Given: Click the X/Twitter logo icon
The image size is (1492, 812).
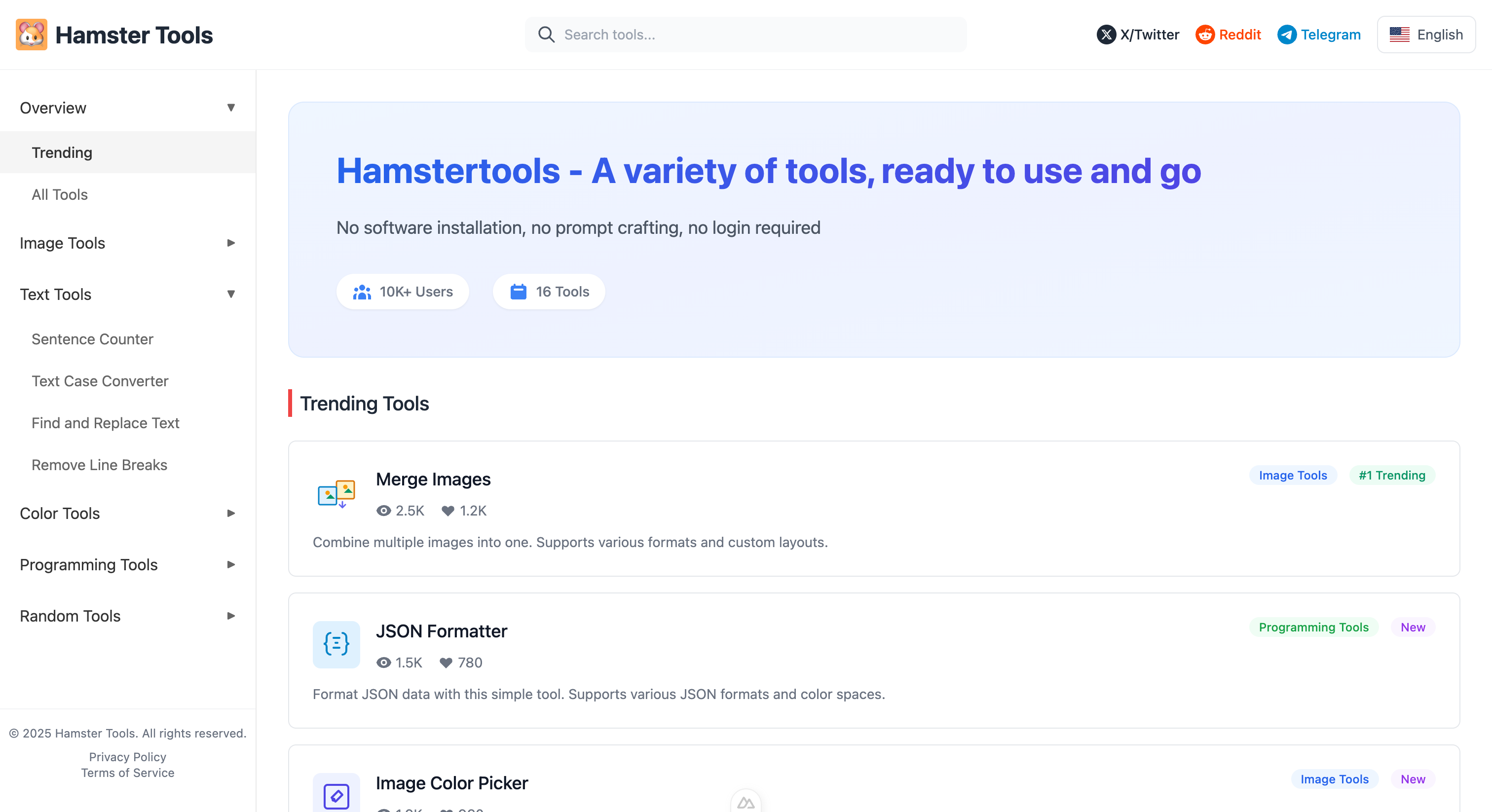Looking at the screenshot, I should point(1106,35).
